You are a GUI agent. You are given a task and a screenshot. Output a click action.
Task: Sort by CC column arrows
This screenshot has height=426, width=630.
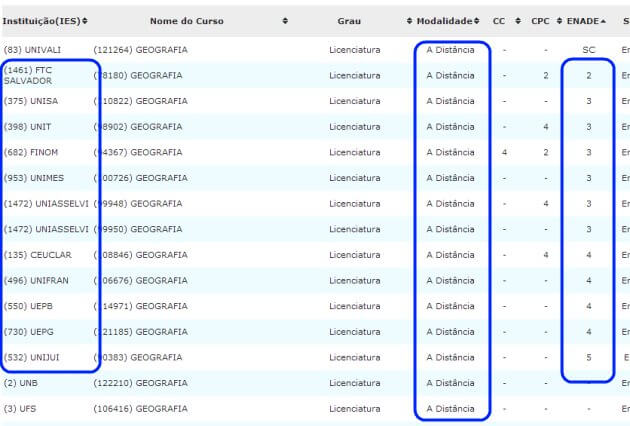click(518, 21)
